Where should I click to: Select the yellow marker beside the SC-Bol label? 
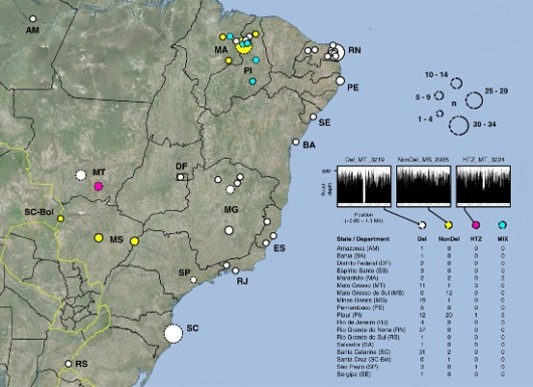[61, 219]
